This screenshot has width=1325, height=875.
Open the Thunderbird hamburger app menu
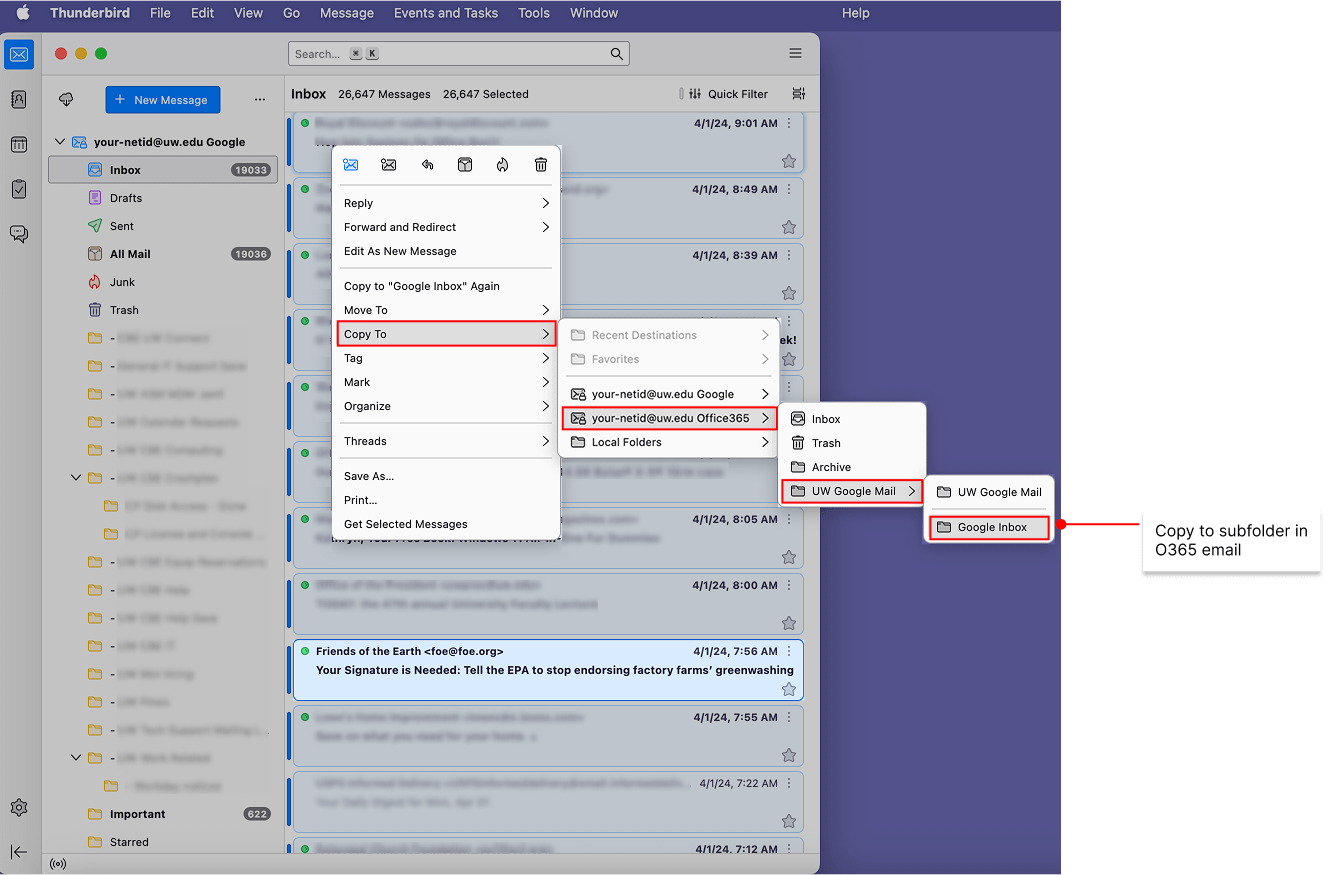click(x=795, y=53)
